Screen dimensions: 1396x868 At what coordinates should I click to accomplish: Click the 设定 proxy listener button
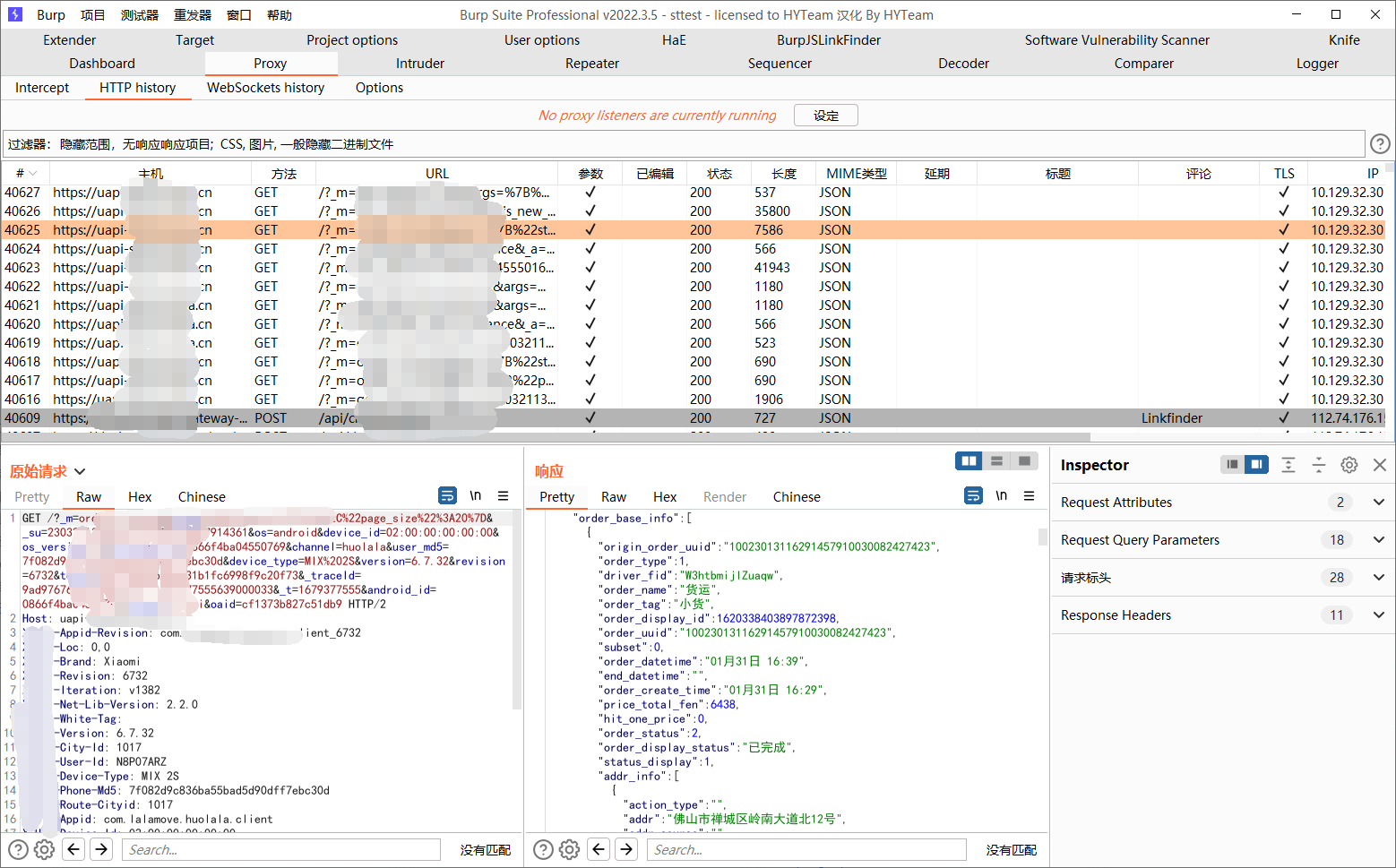(826, 116)
